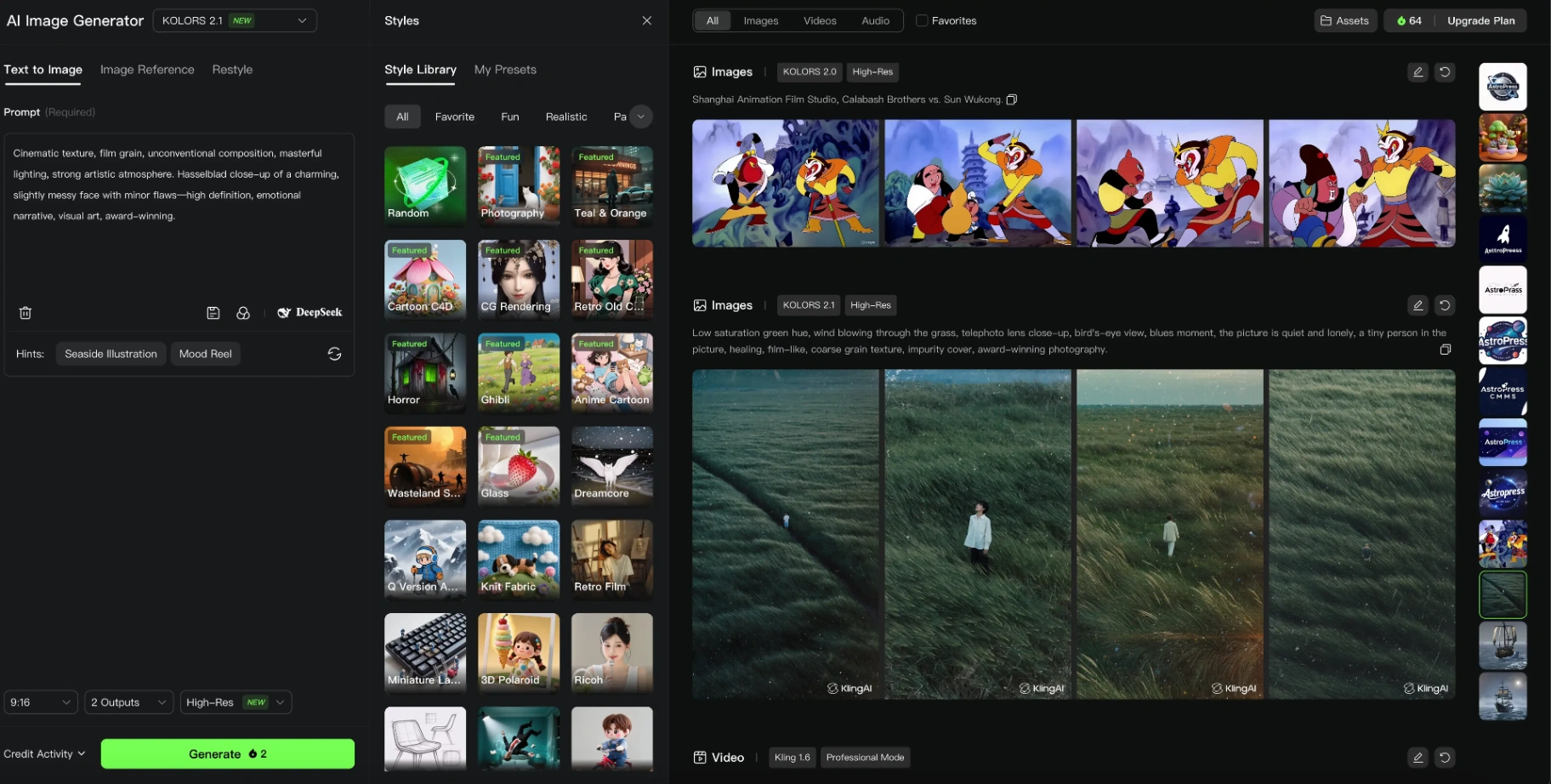Close the Styles panel

647,20
